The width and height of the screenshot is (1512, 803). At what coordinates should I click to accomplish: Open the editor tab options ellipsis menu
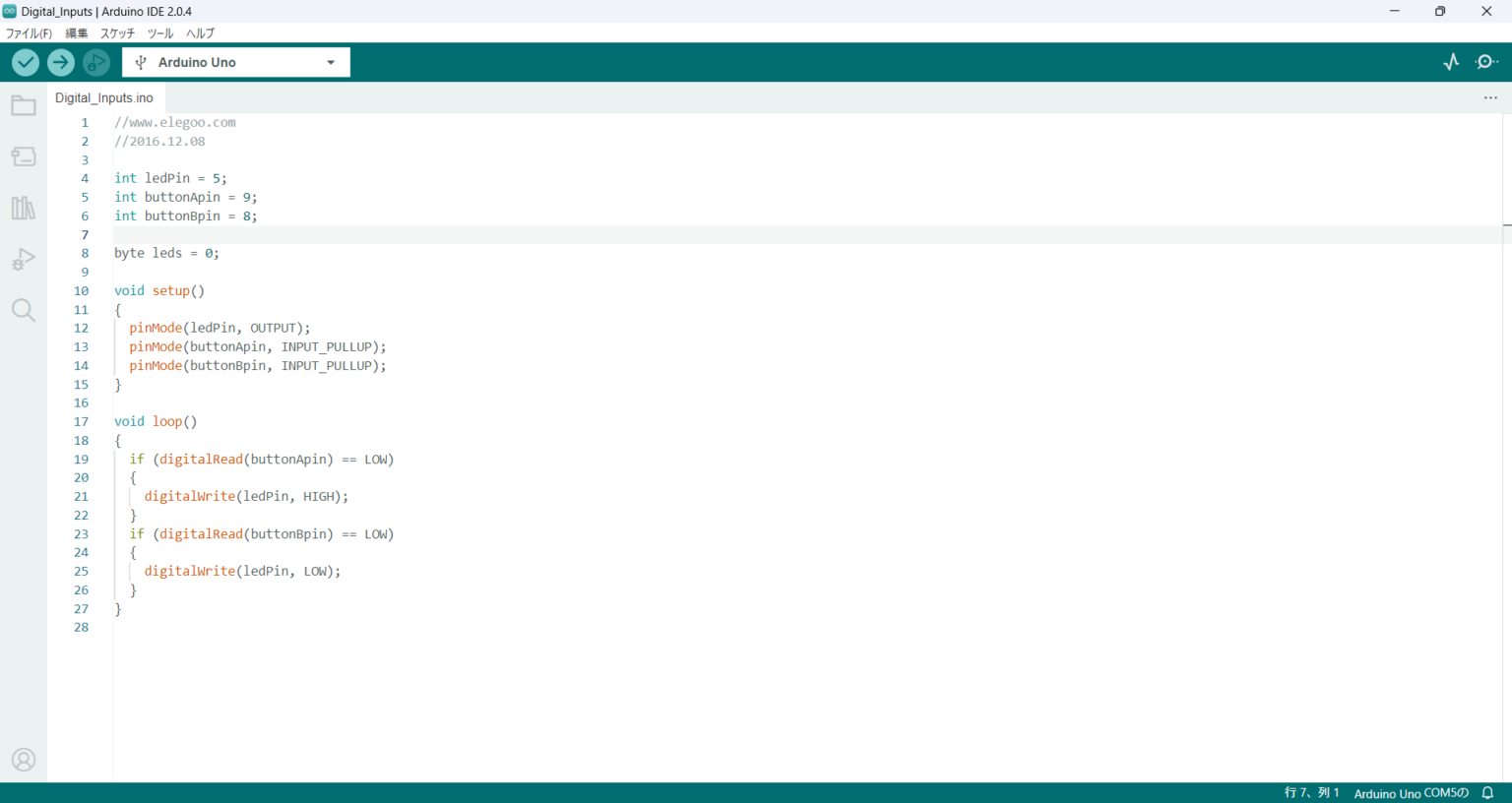coord(1490,97)
